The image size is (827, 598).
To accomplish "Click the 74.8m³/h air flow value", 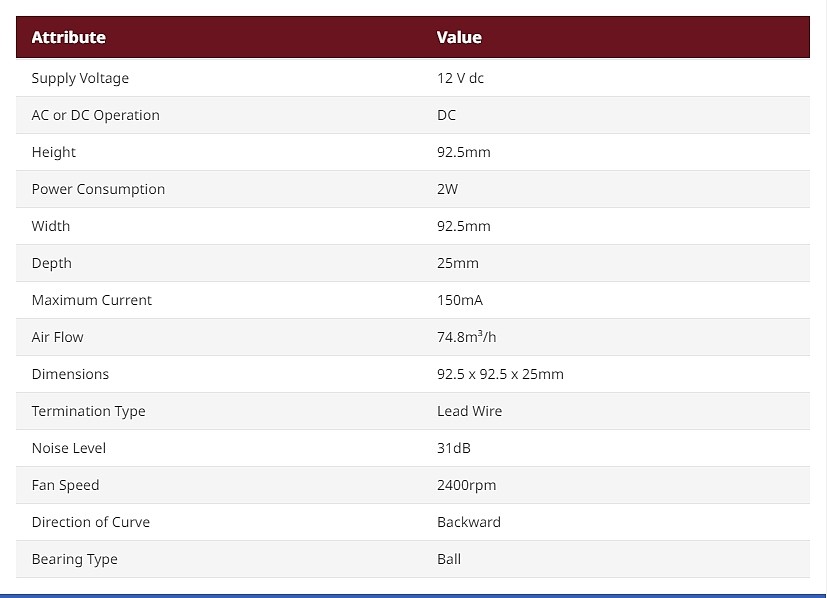I will [x=466, y=336].
